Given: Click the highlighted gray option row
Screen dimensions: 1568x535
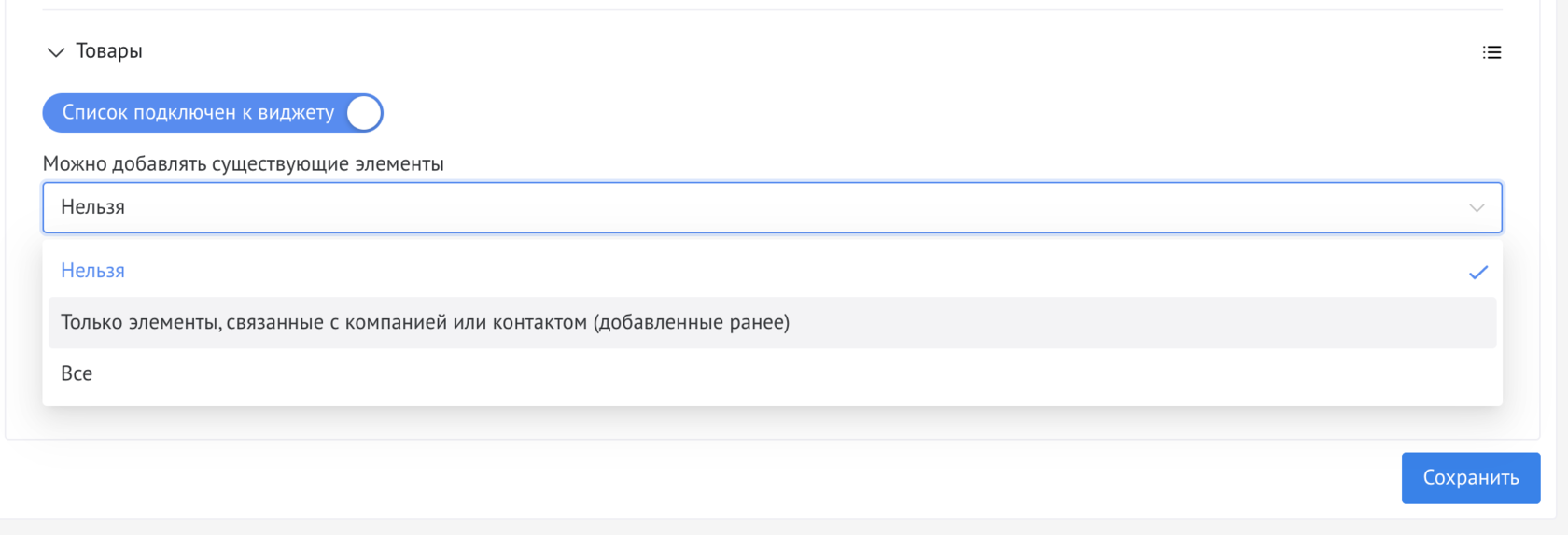Looking at the screenshot, I should (x=772, y=322).
